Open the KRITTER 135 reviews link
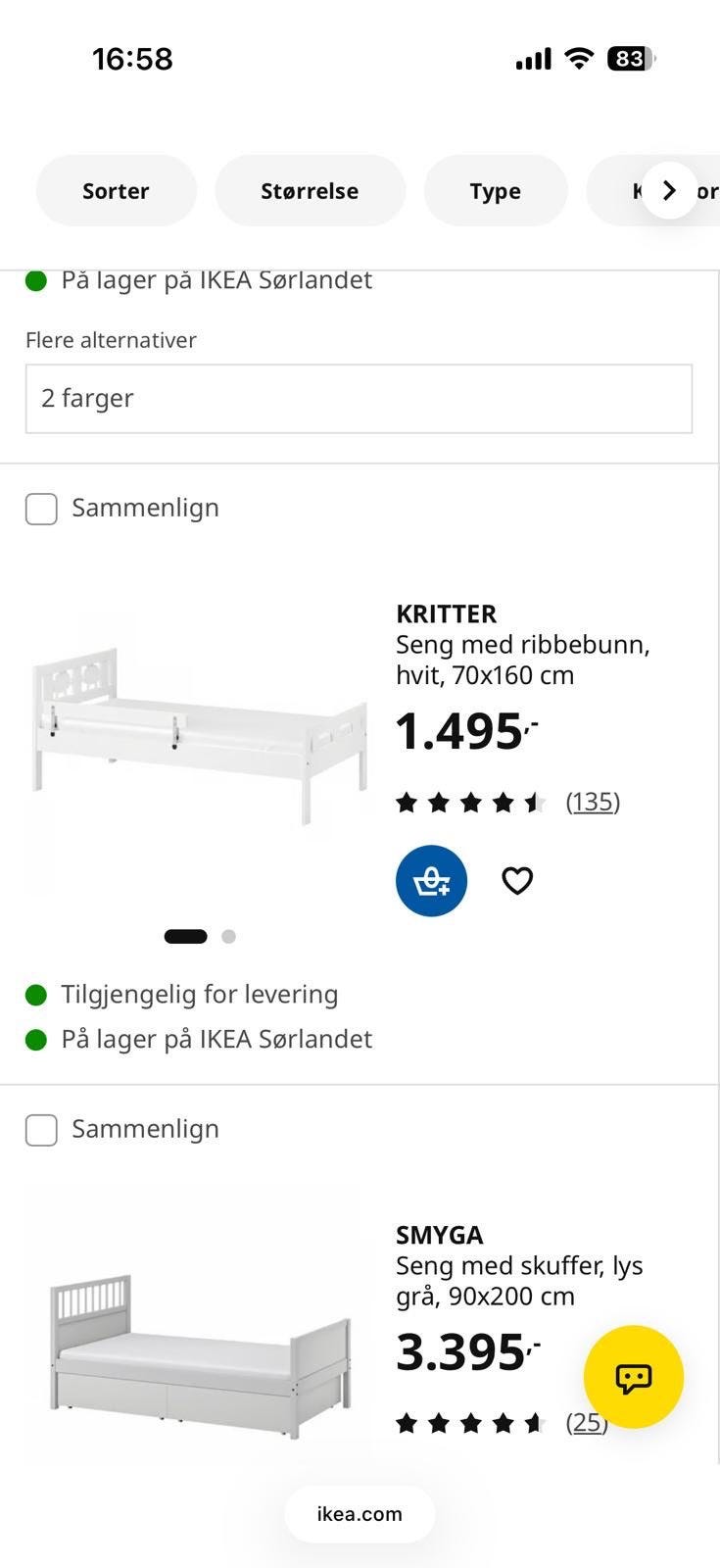 [593, 803]
